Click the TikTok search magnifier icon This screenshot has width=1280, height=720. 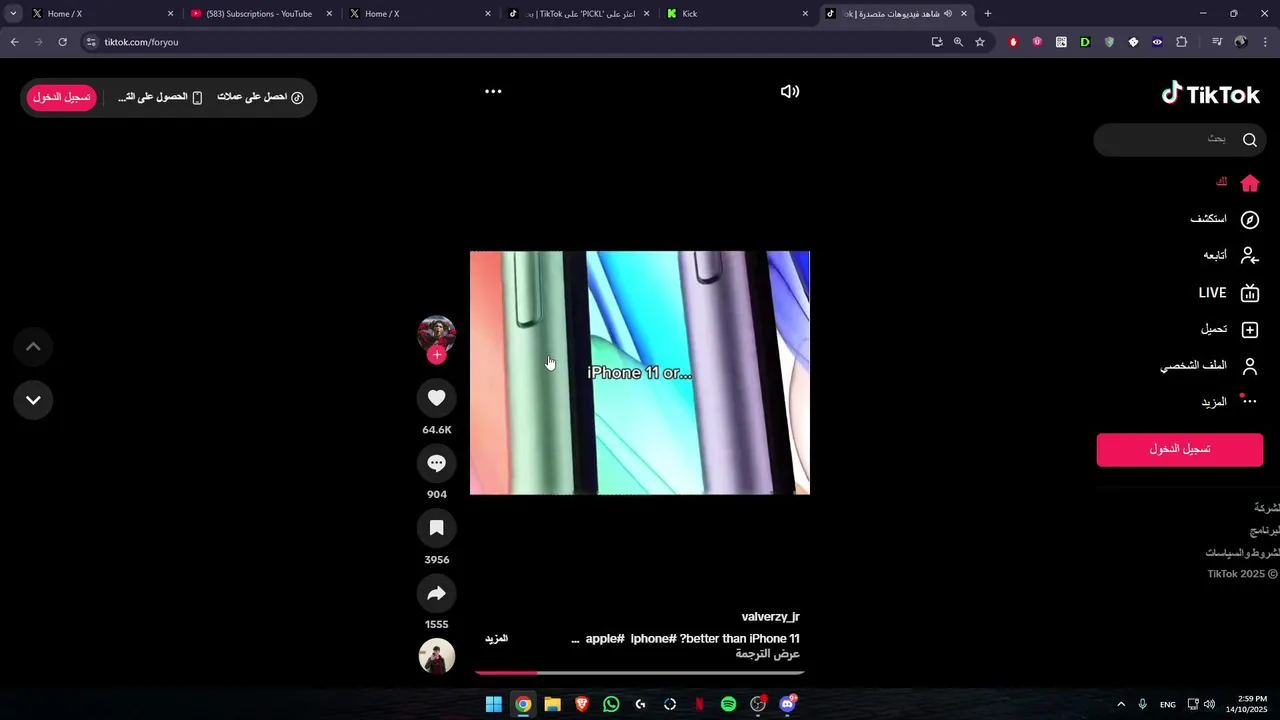point(1249,140)
